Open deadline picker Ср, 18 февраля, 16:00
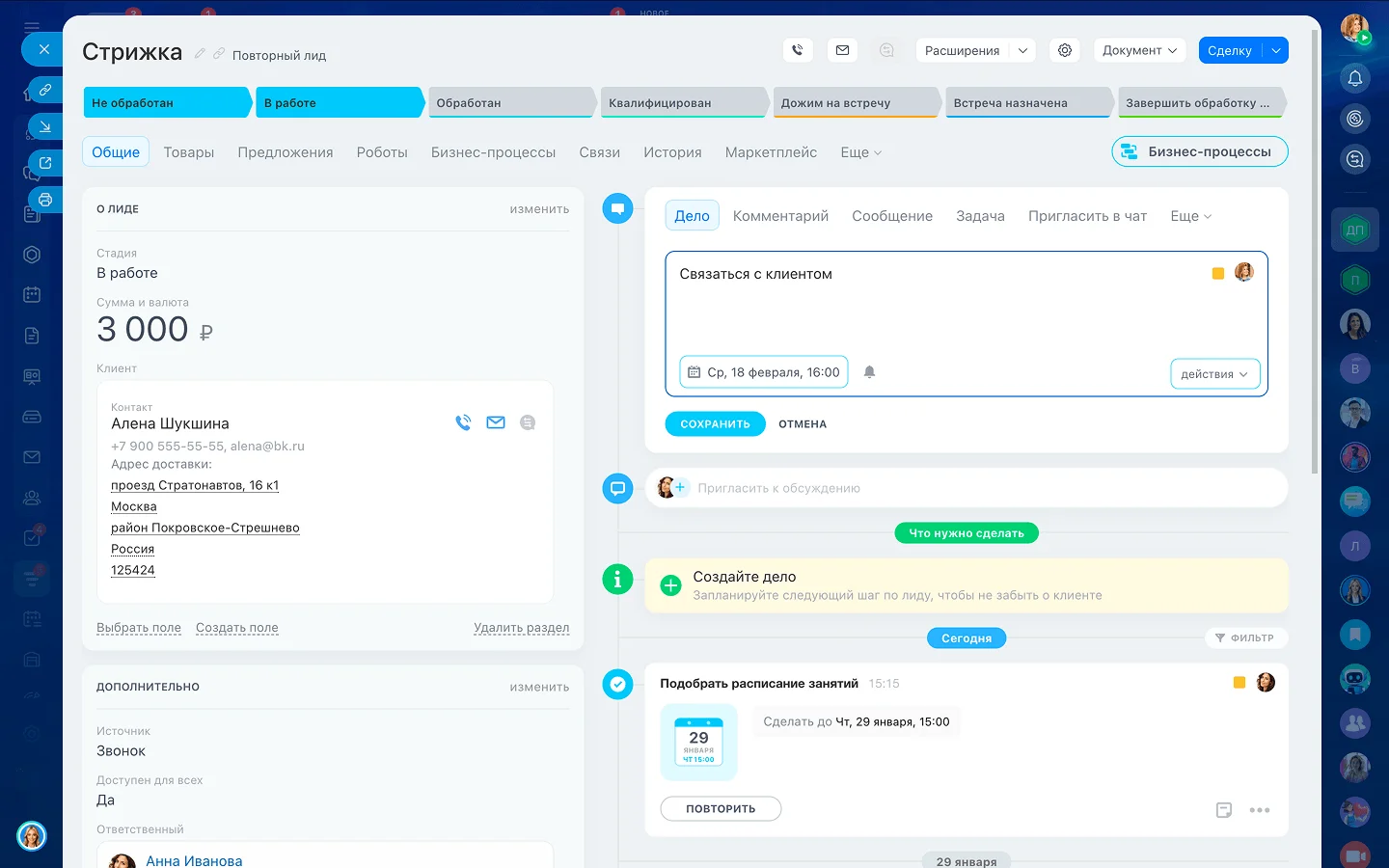1389x868 pixels. 764,372
